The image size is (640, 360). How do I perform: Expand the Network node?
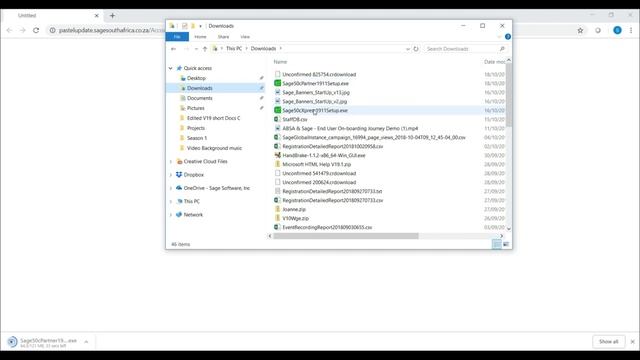[x=171, y=215]
